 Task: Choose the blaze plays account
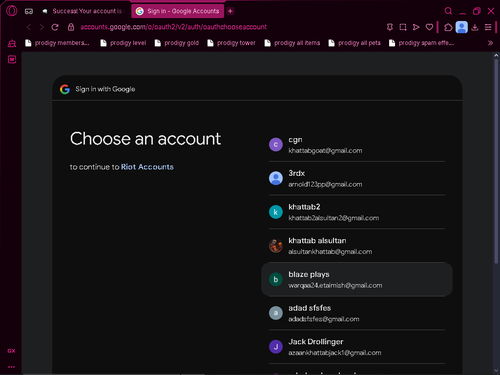point(357,279)
